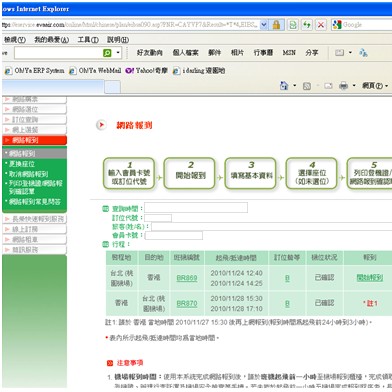Click the 查詢時間 text field
392x392 pixels.
click(x=196, y=208)
